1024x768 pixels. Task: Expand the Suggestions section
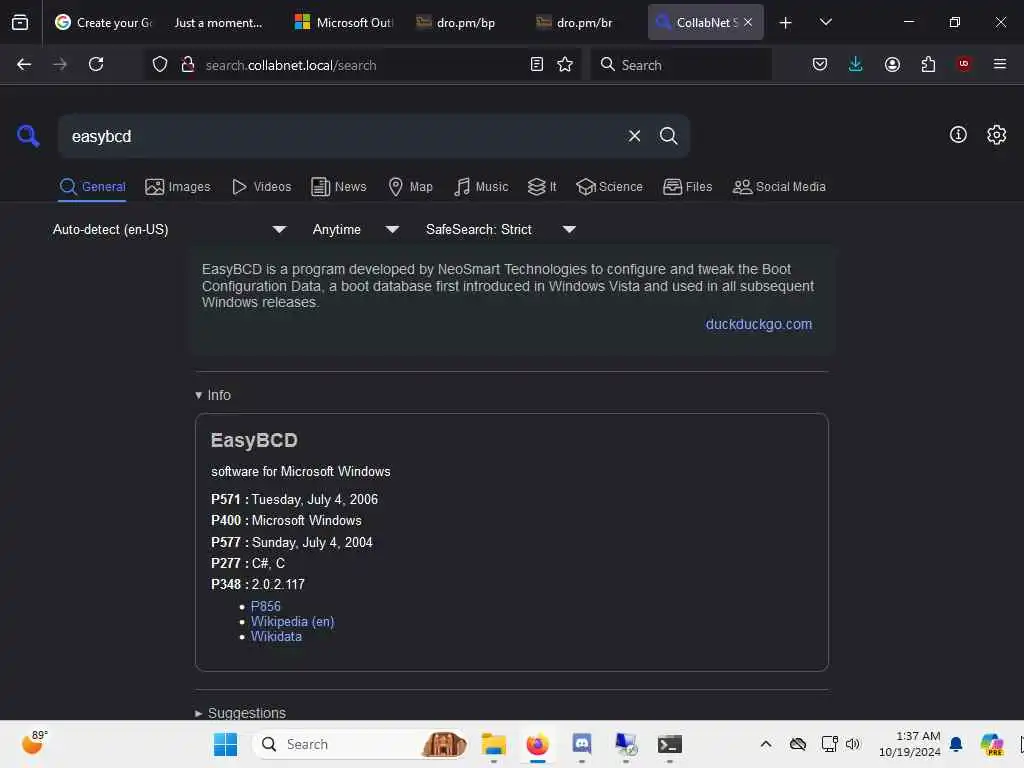coord(240,712)
